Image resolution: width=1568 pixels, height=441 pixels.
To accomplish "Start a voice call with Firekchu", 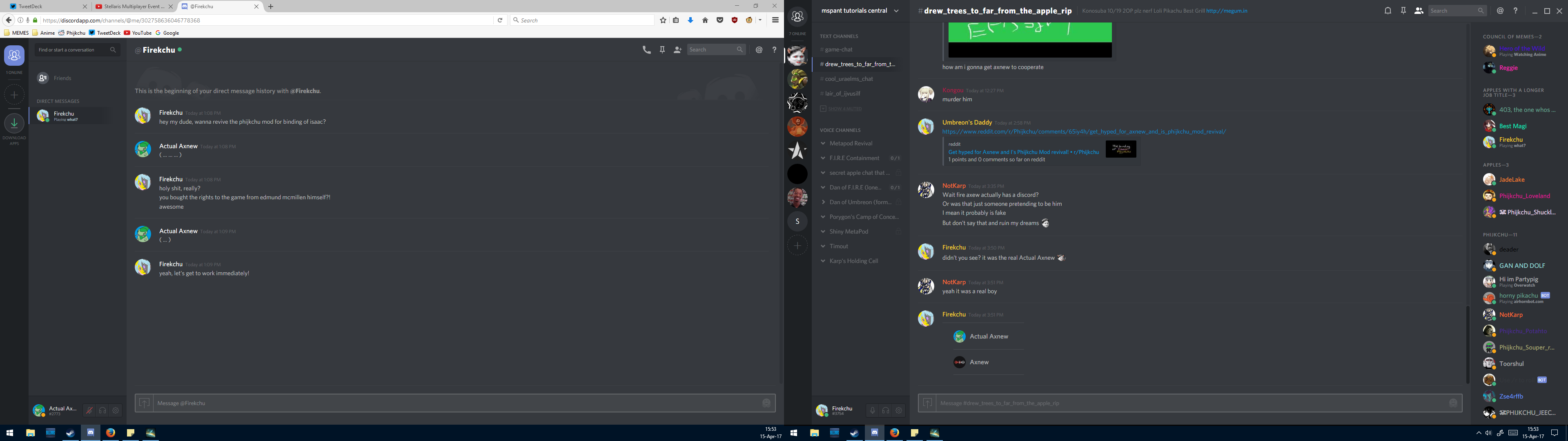I will coord(646,50).
